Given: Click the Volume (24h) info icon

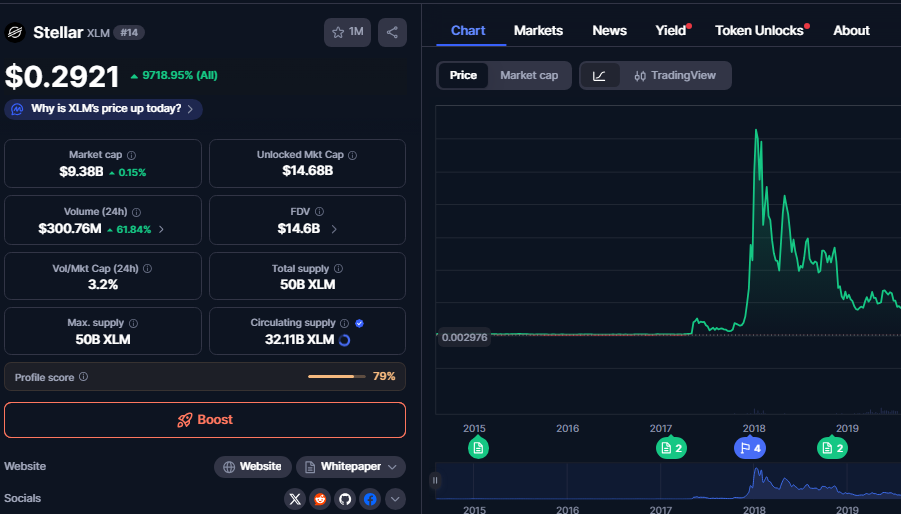Looking at the screenshot, I should (136, 212).
